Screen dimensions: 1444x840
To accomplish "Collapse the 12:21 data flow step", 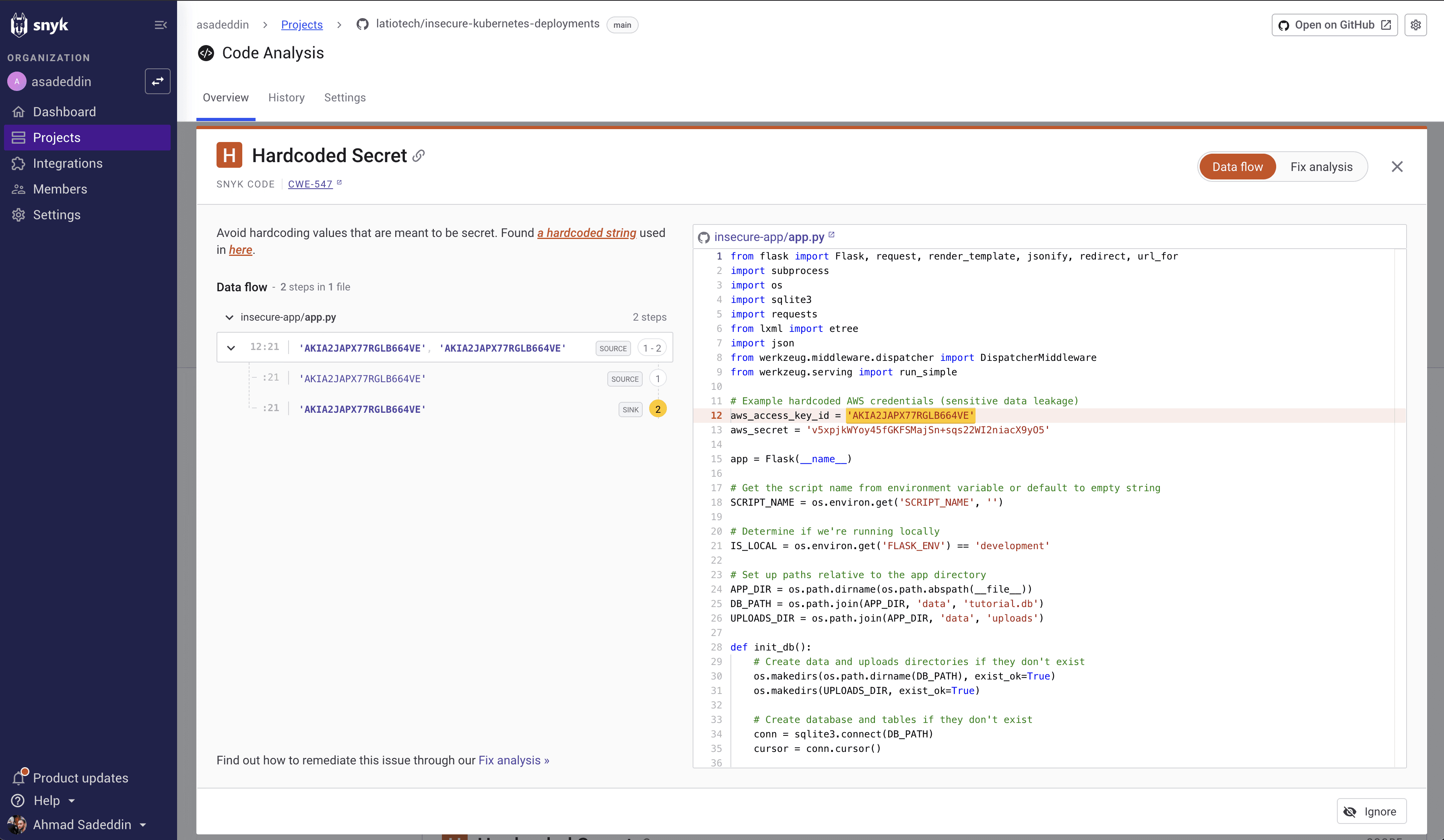I will coord(231,348).
